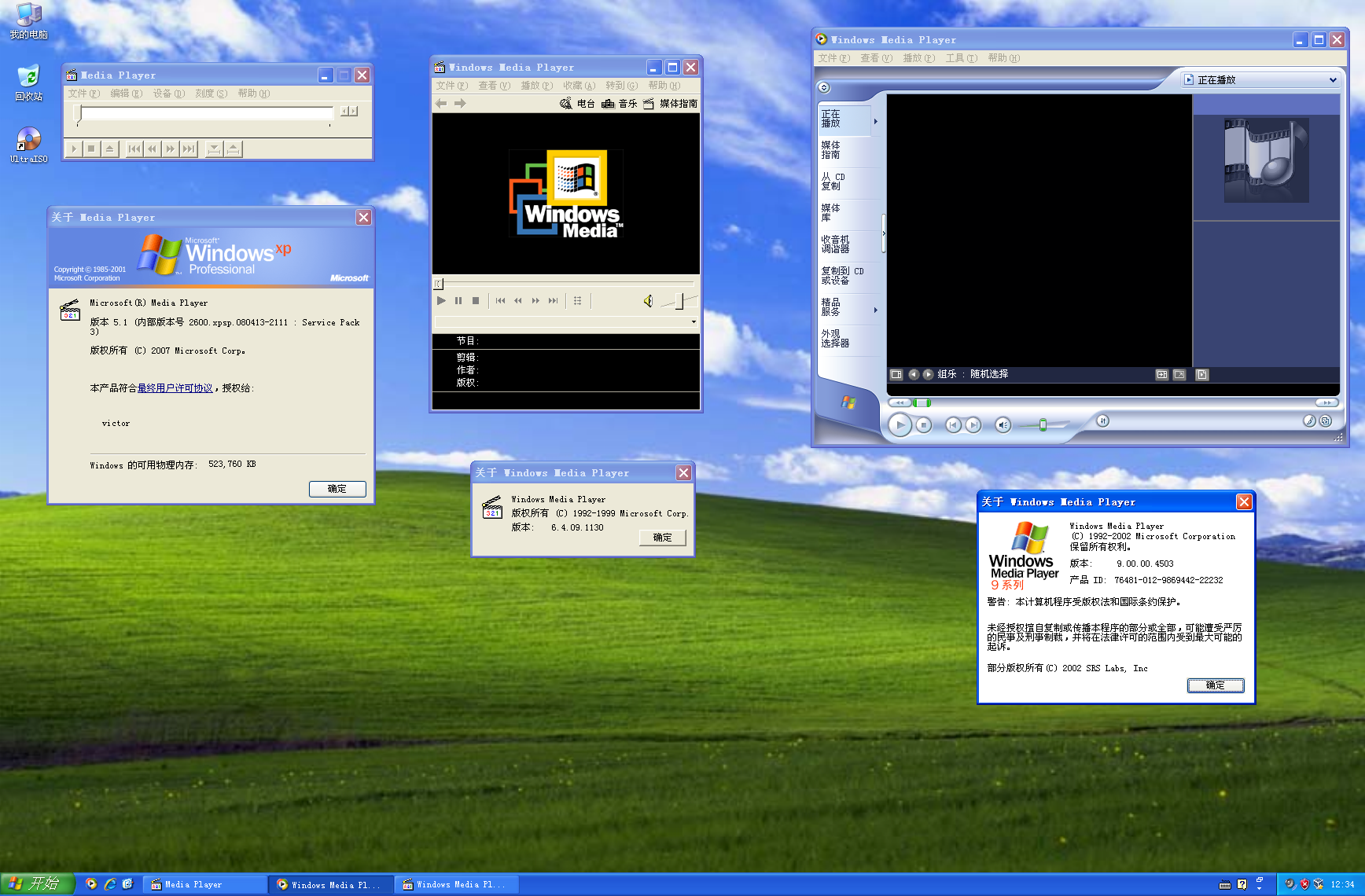Click the Pause button in Media Player 6.4
Viewport: 1365px width, 896px height.
coord(458,301)
